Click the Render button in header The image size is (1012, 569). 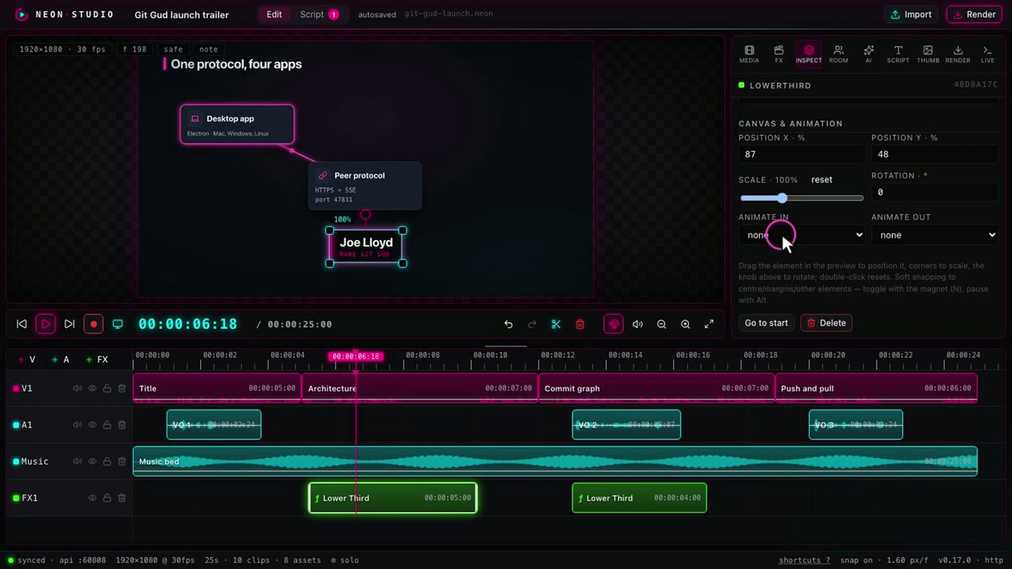pos(975,14)
